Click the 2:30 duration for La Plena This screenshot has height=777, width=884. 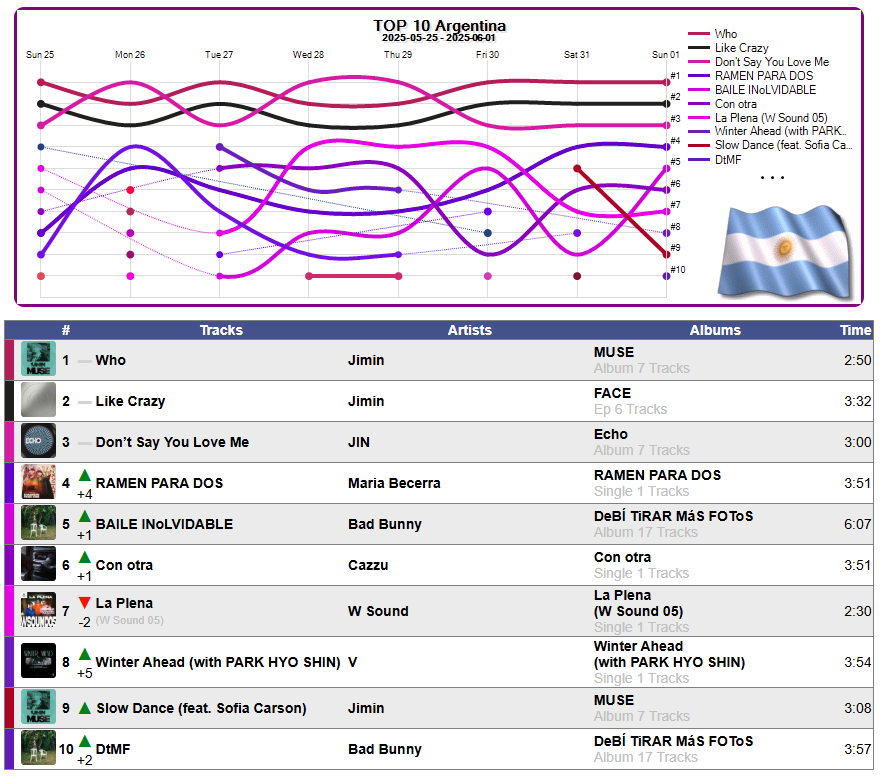[x=858, y=611]
